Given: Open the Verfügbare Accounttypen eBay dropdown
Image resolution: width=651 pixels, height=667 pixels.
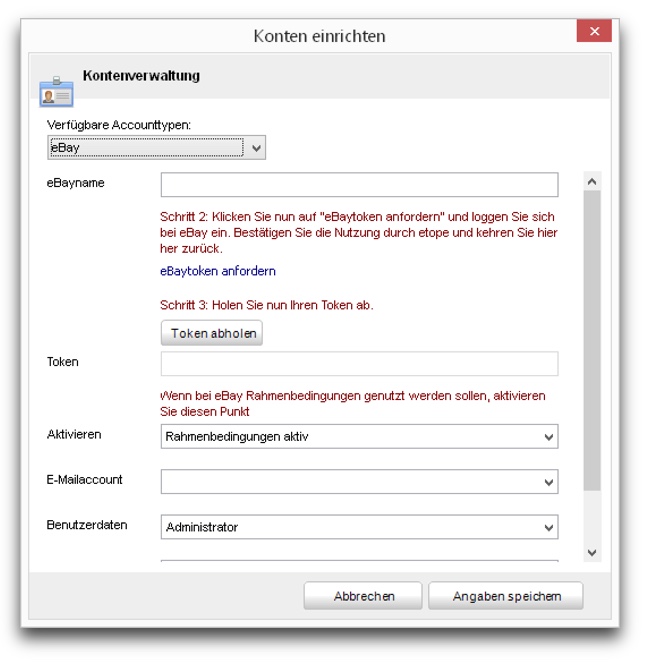Looking at the screenshot, I should click(x=157, y=148).
